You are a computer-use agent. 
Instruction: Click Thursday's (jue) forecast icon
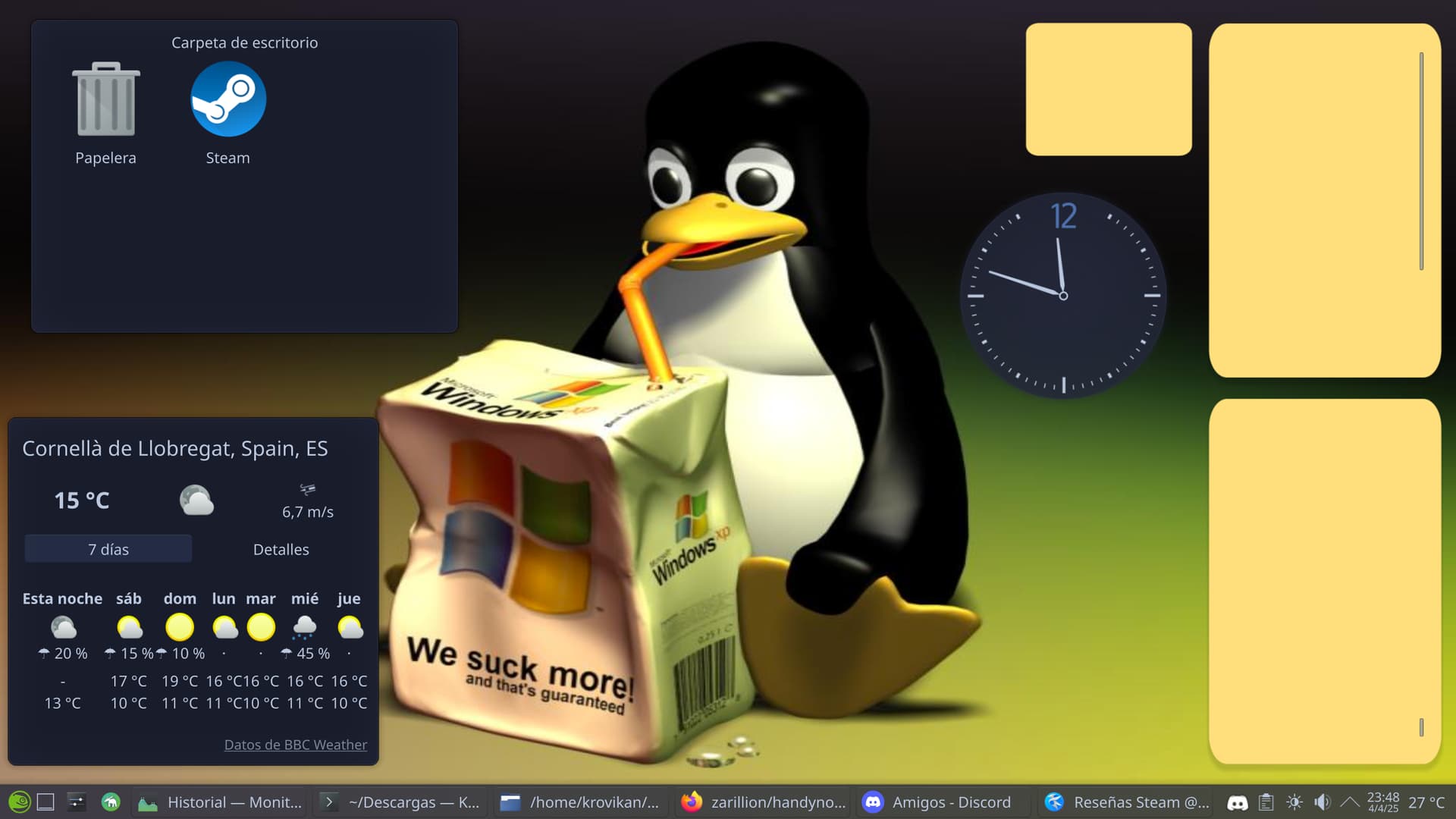(x=350, y=627)
